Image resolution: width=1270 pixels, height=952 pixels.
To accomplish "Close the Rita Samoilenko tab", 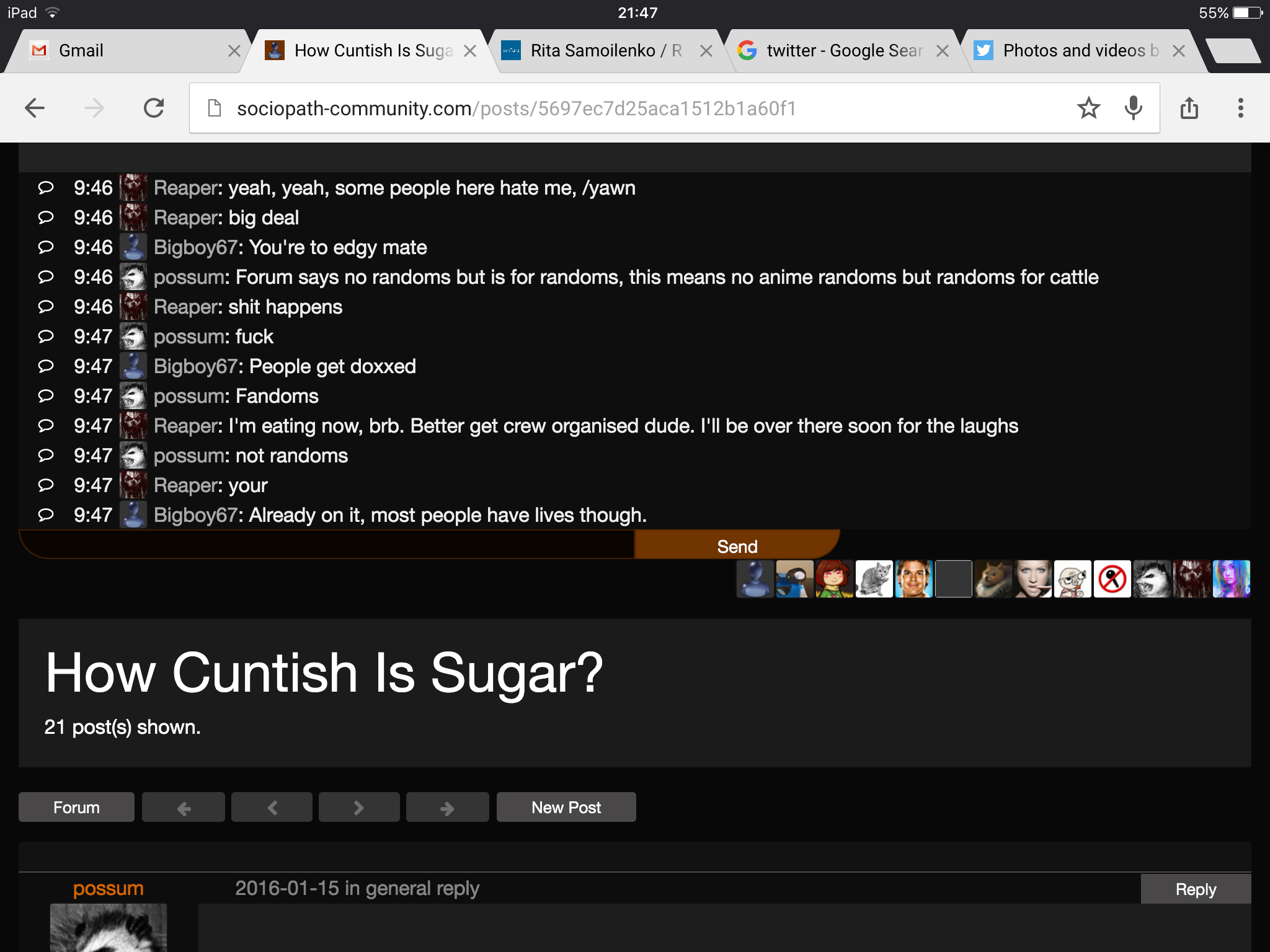I will (x=706, y=51).
